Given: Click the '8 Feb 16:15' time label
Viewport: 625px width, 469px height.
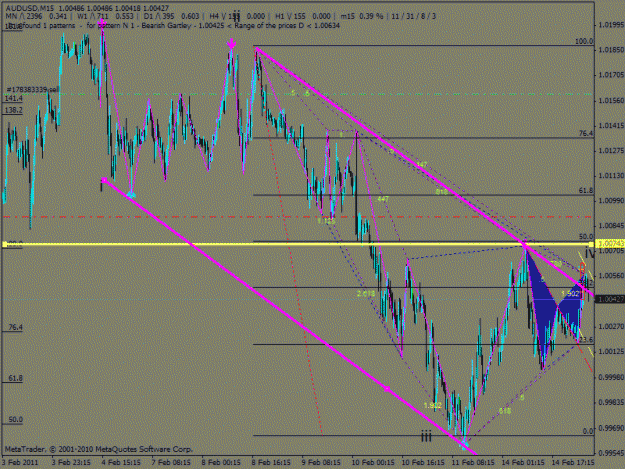Looking at the screenshot, I should coord(271,463).
